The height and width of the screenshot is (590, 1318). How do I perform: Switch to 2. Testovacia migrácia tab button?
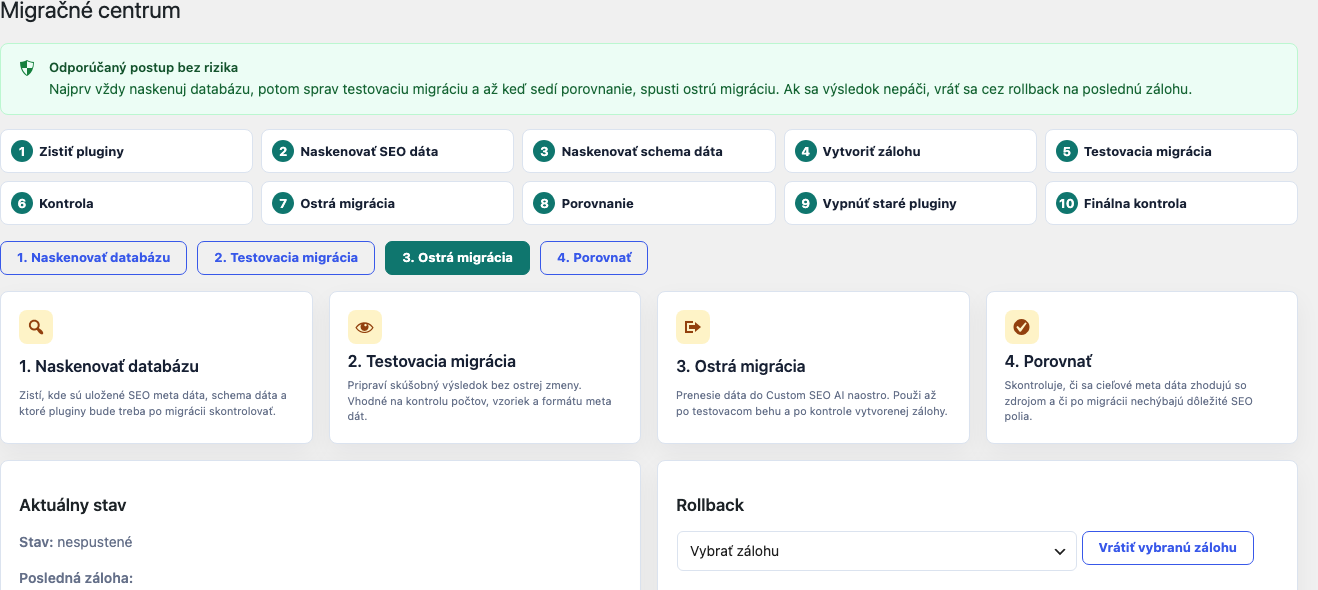pyautogui.click(x=286, y=257)
